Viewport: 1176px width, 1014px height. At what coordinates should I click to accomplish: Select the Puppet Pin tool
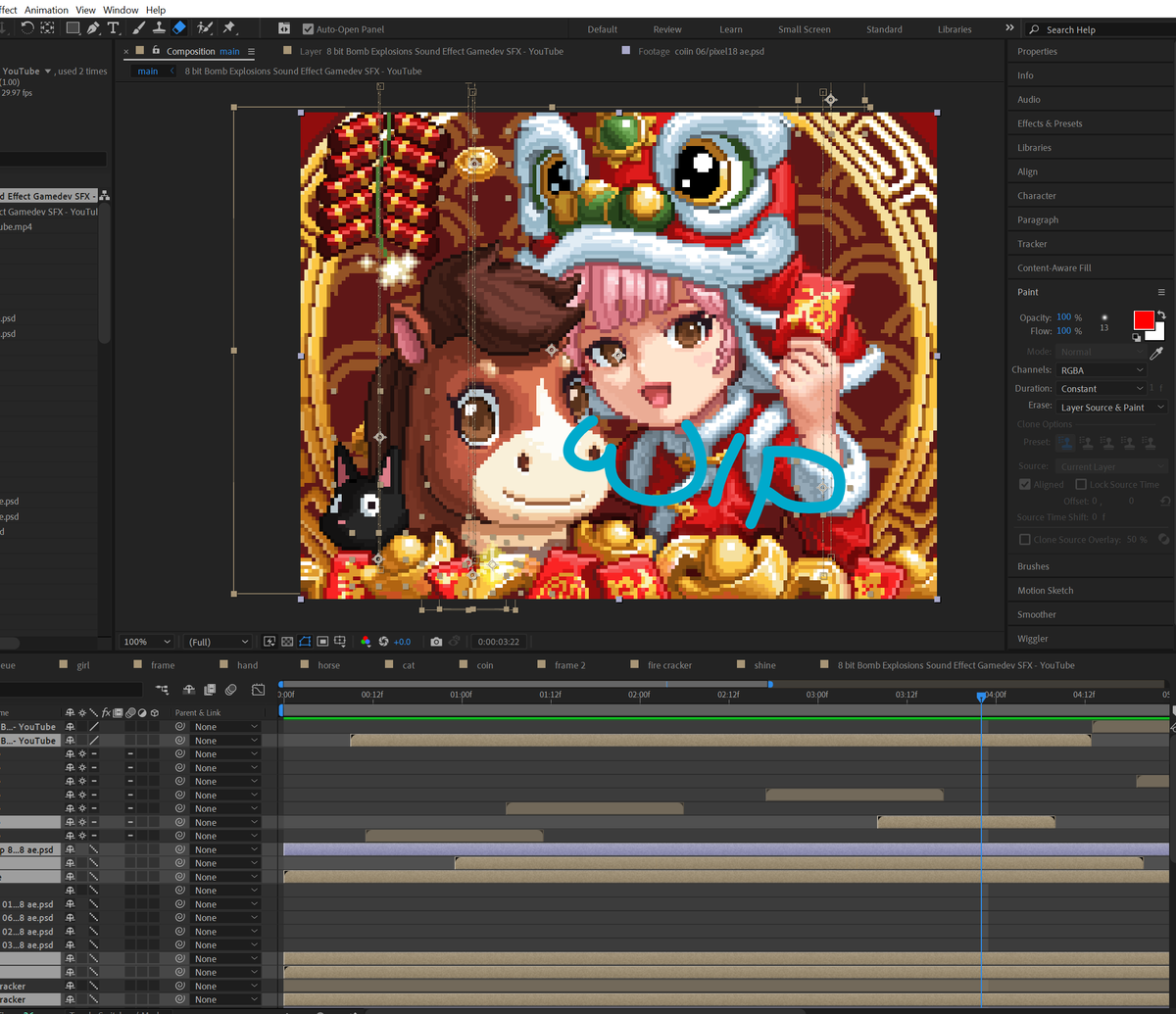click(229, 28)
